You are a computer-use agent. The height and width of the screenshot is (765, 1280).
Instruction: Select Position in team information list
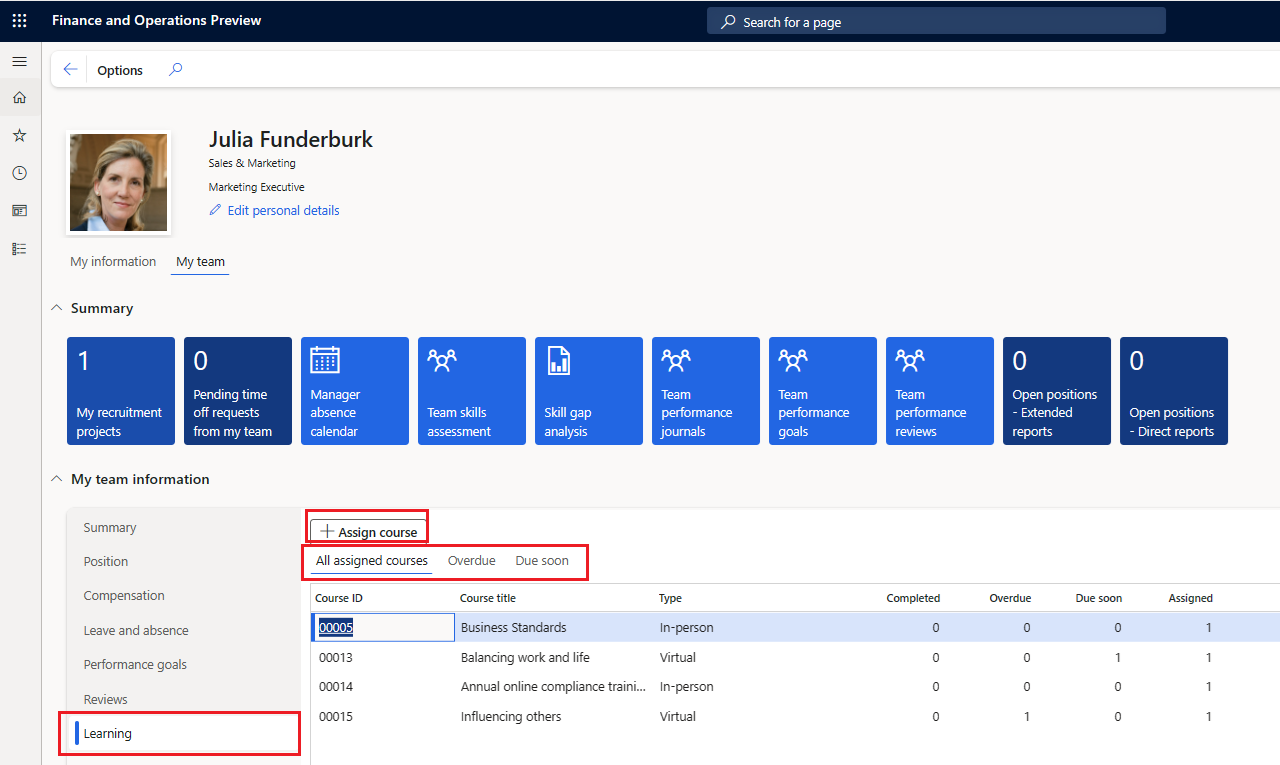click(106, 561)
